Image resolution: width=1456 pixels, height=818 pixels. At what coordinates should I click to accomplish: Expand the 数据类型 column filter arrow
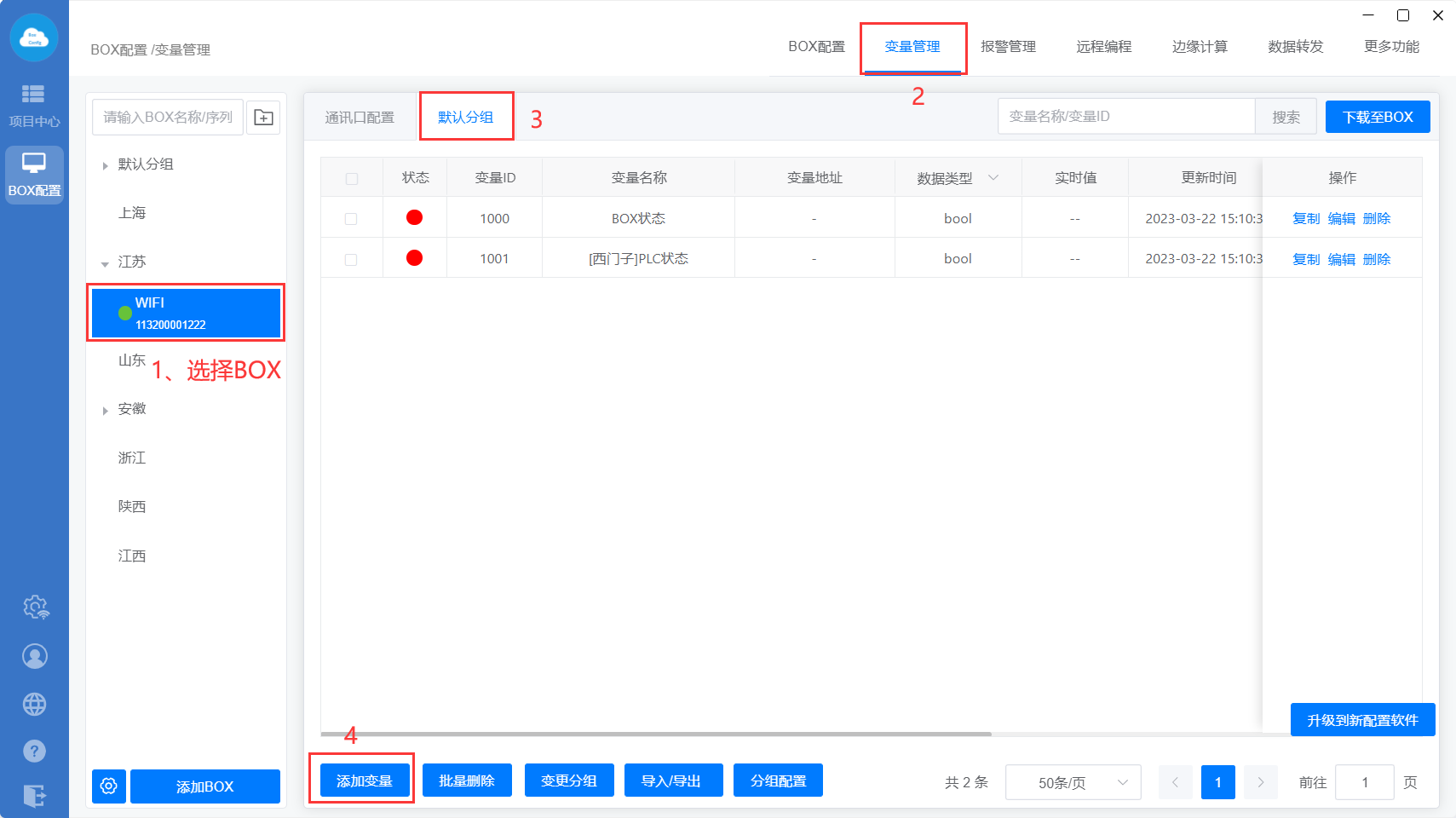(993, 178)
